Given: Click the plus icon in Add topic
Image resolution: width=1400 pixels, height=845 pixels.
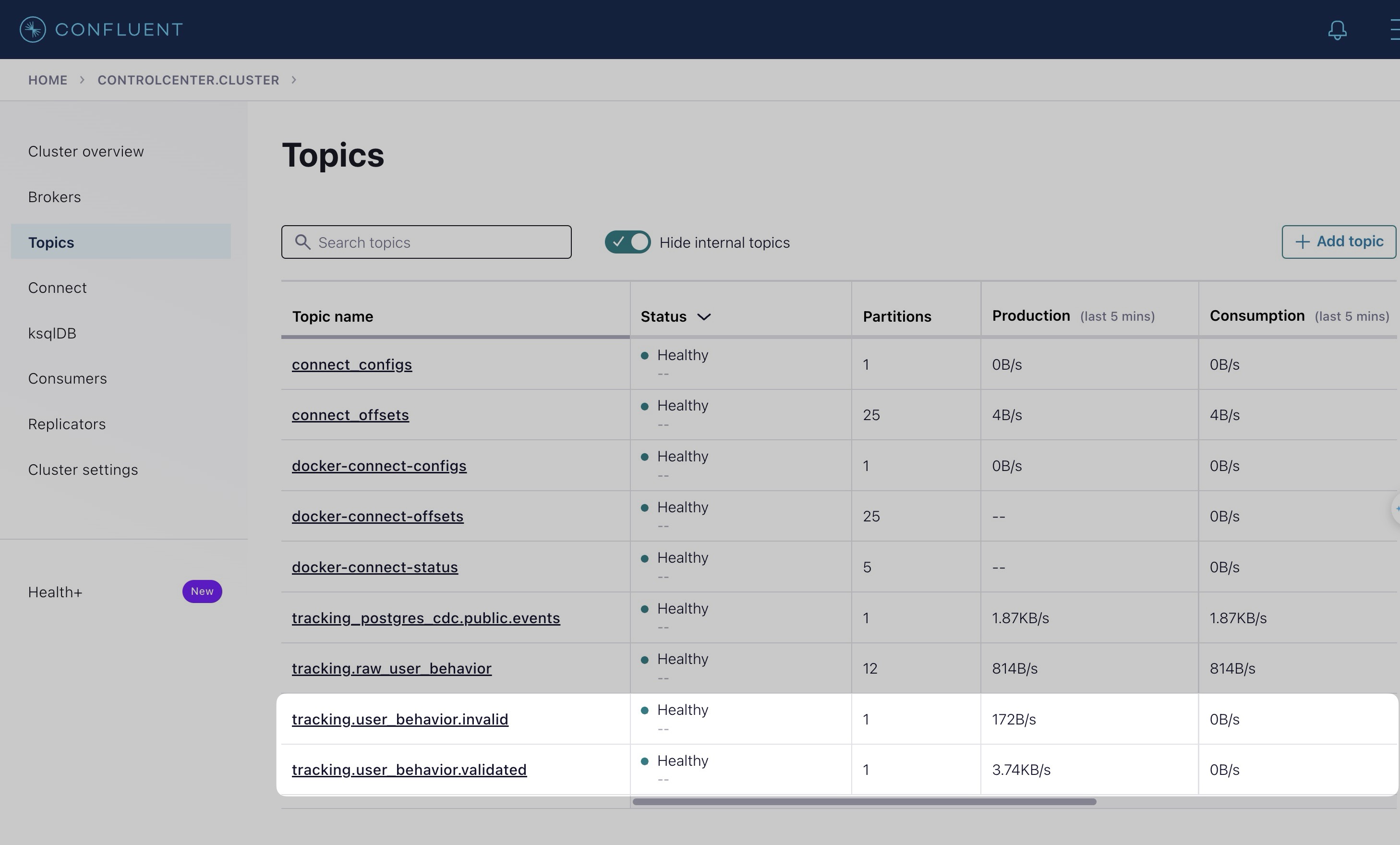Looking at the screenshot, I should click(1302, 242).
